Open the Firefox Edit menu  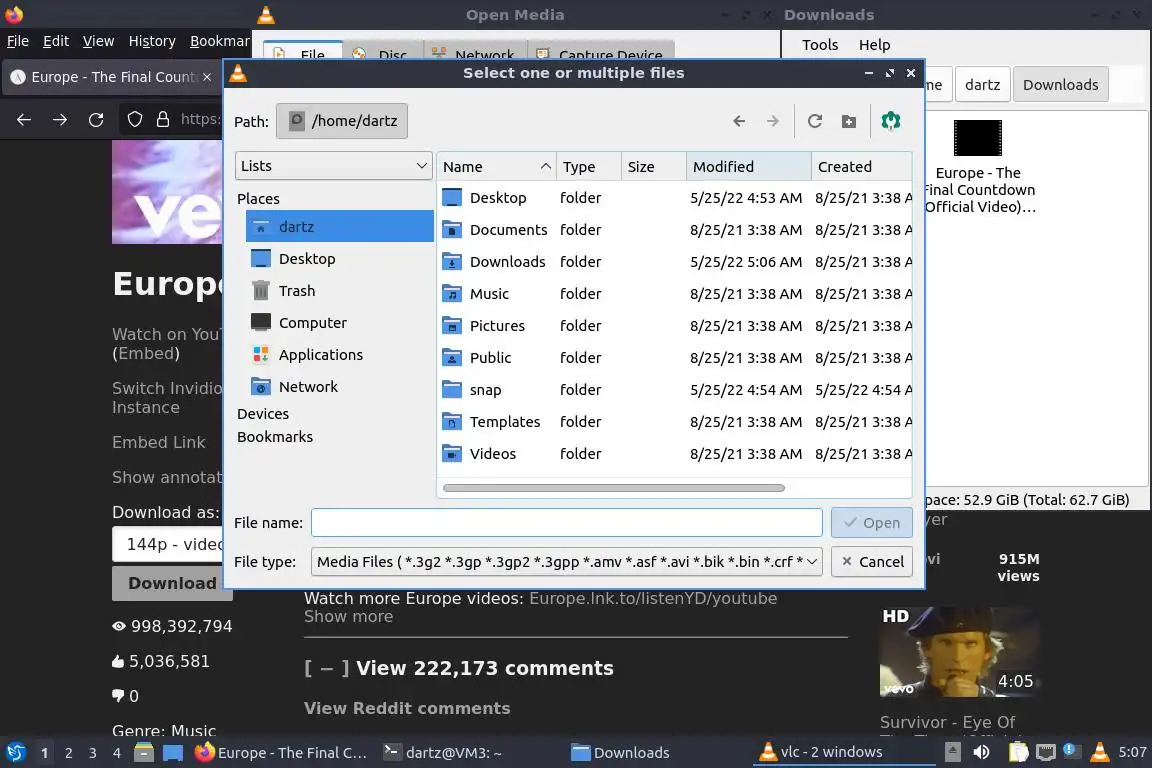point(56,41)
